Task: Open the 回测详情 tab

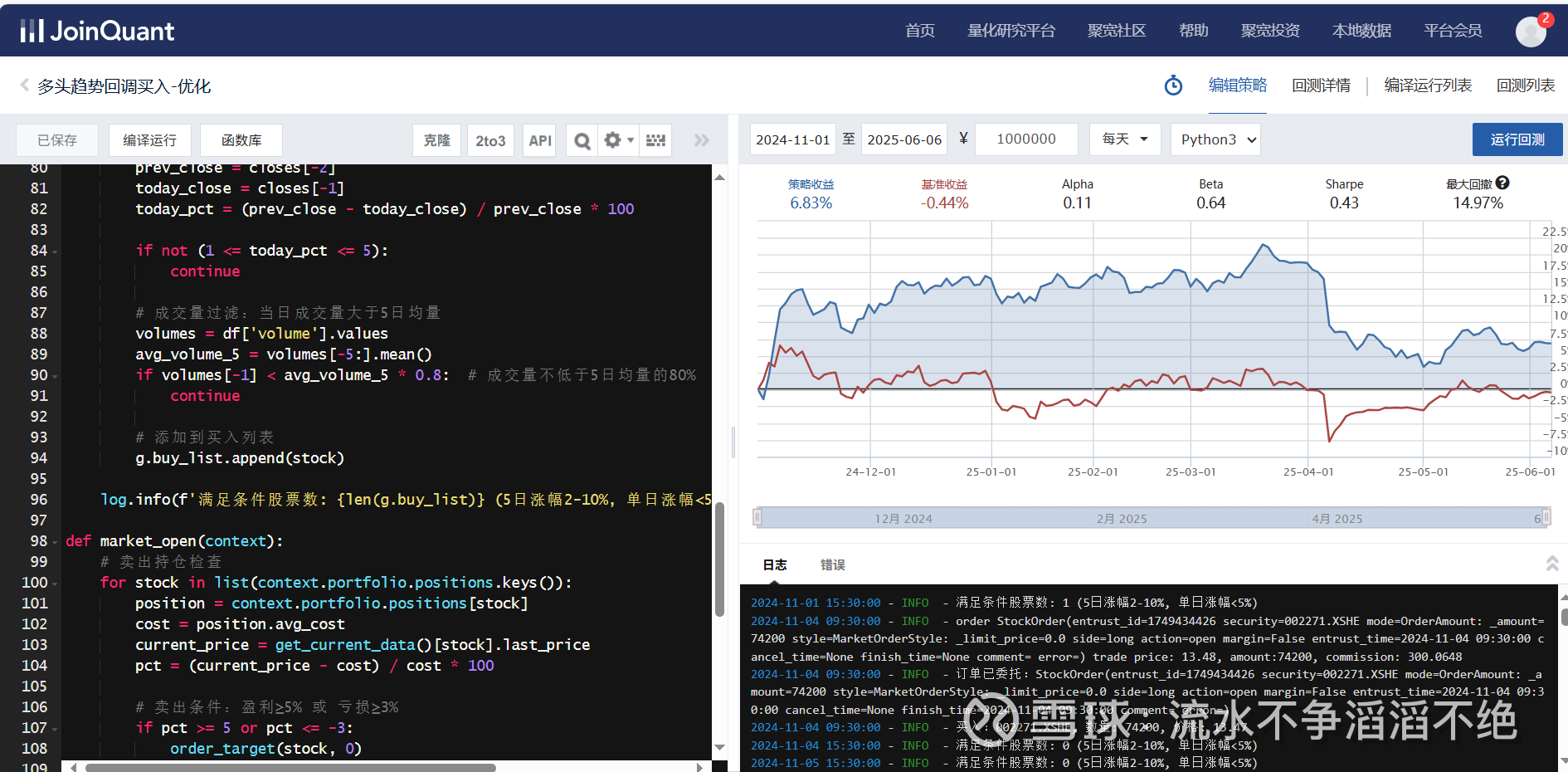Action: (1321, 85)
